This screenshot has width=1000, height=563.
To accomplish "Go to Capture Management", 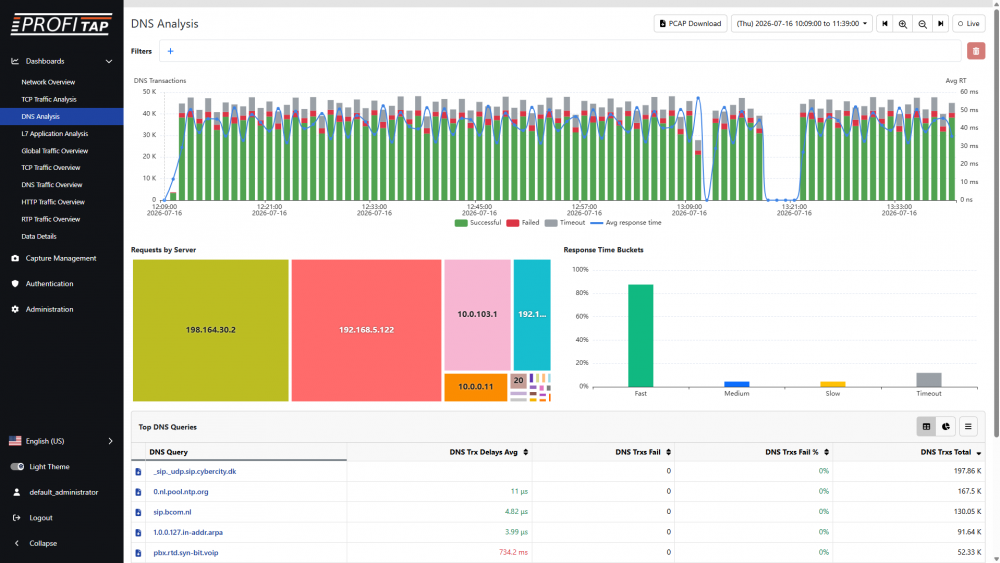I will coord(61,258).
